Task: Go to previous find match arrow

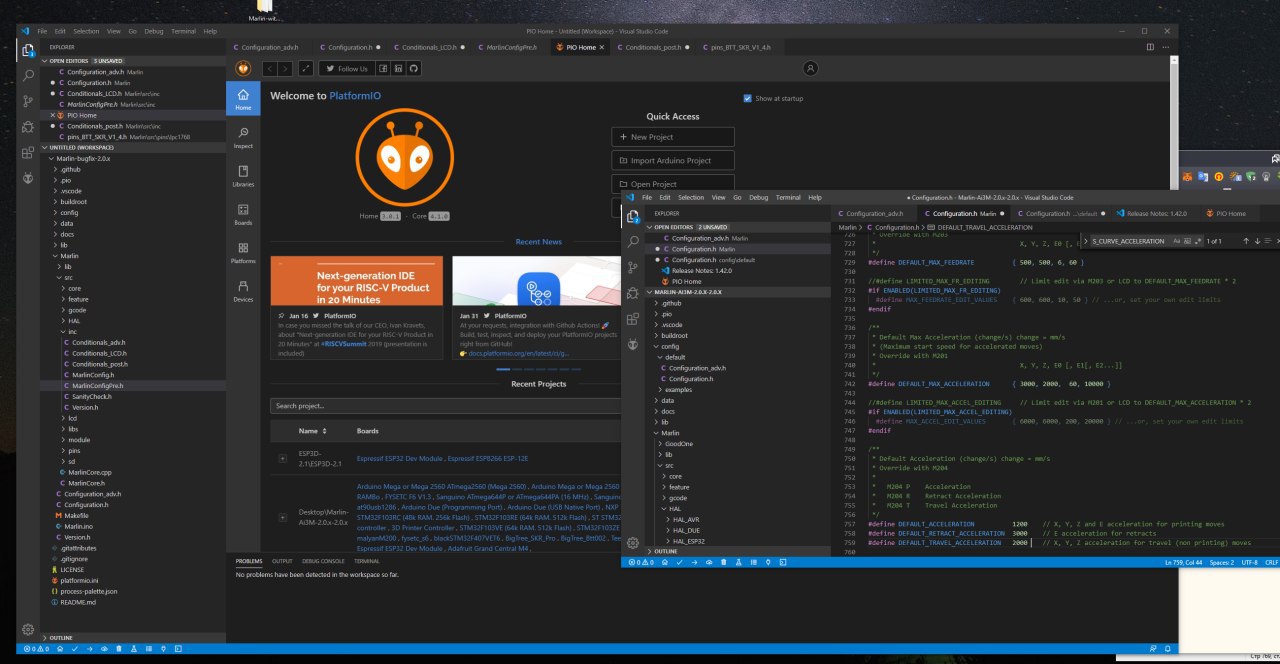Action: [x=1245, y=241]
